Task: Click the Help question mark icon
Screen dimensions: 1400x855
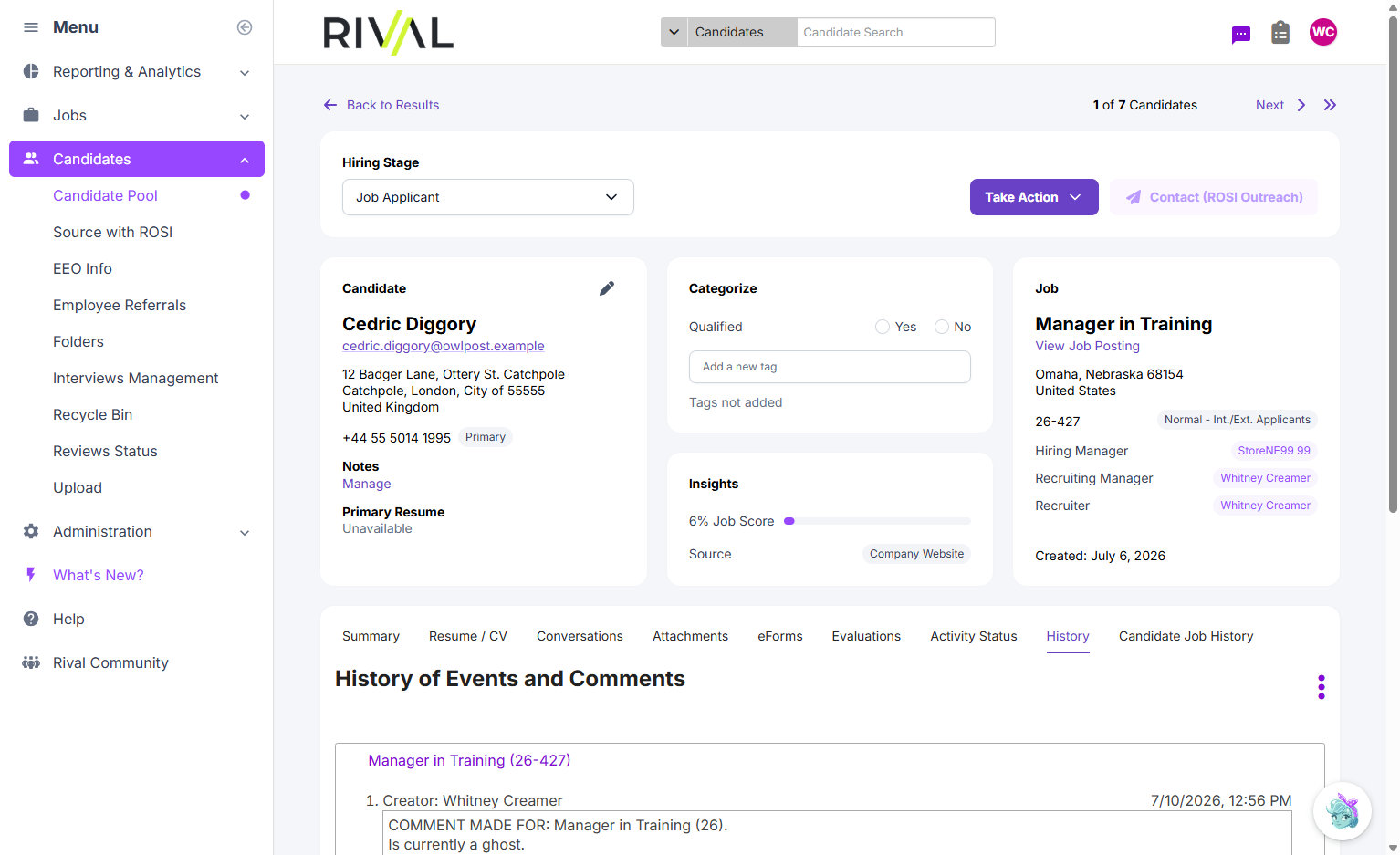Action: click(x=31, y=619)
